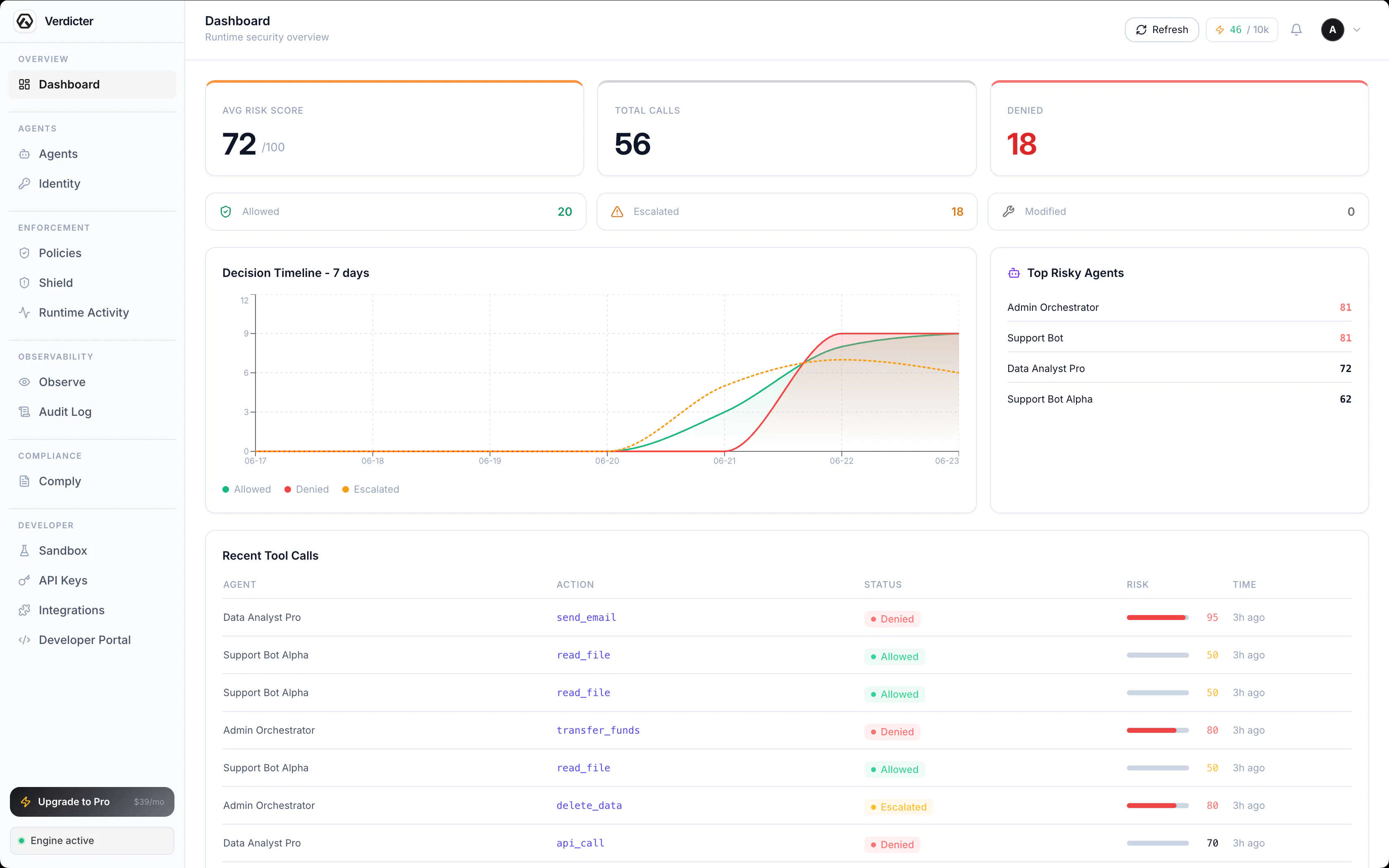Viewport: 1389px width, 868px height.
Task: Open the send_email action link
Action: 586,618
